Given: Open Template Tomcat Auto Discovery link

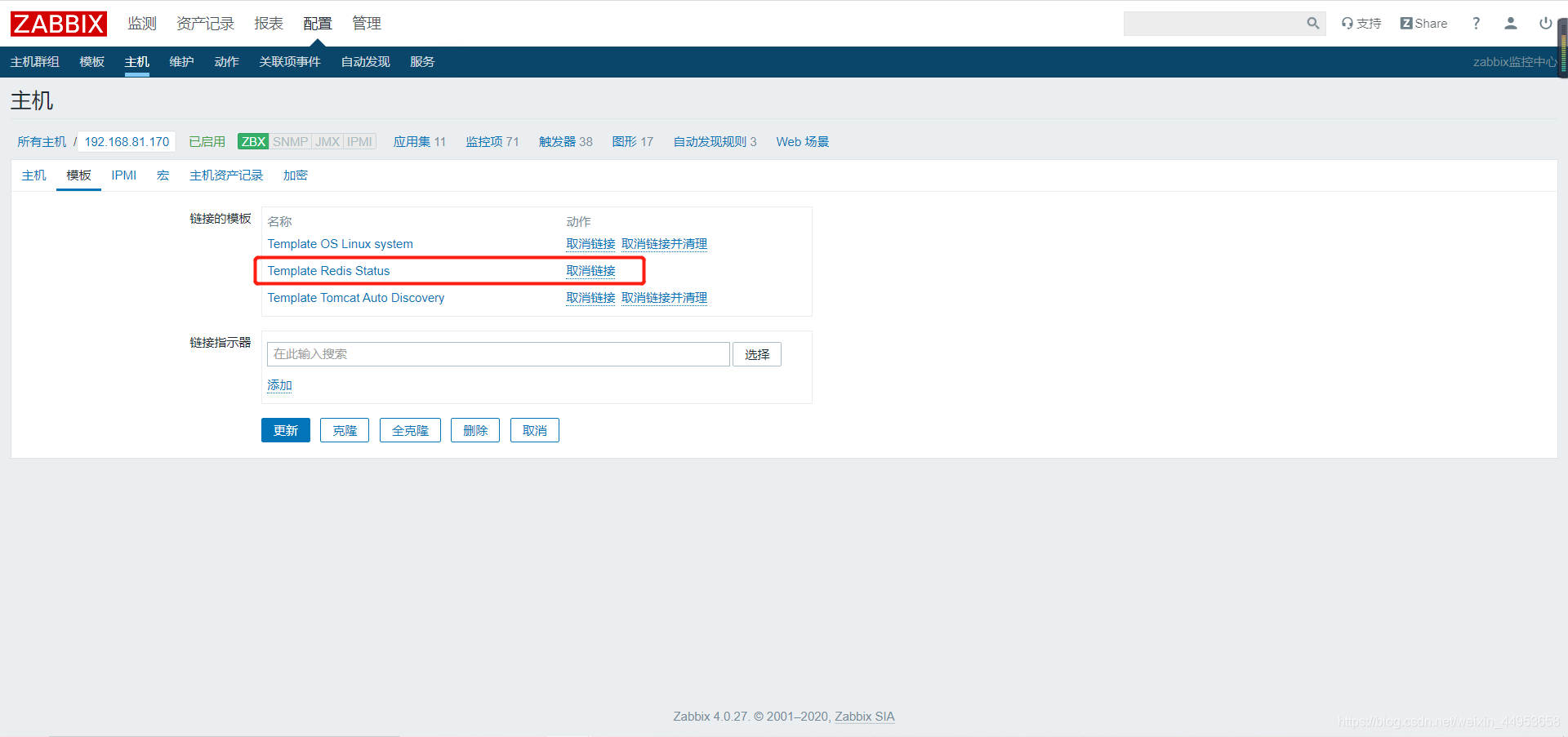Looking at the screenshot, I should click(x=356, y=298).
